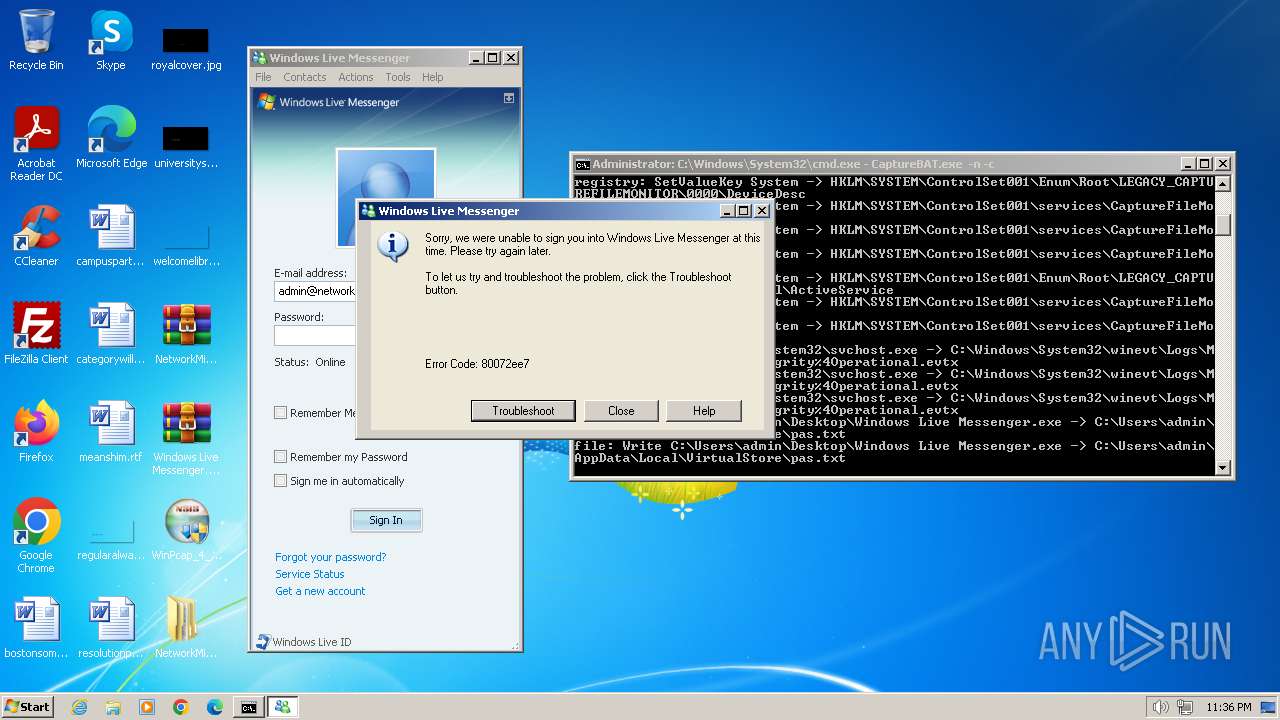Click the E-mail address field
The image size is (1280, 720).
315,291
